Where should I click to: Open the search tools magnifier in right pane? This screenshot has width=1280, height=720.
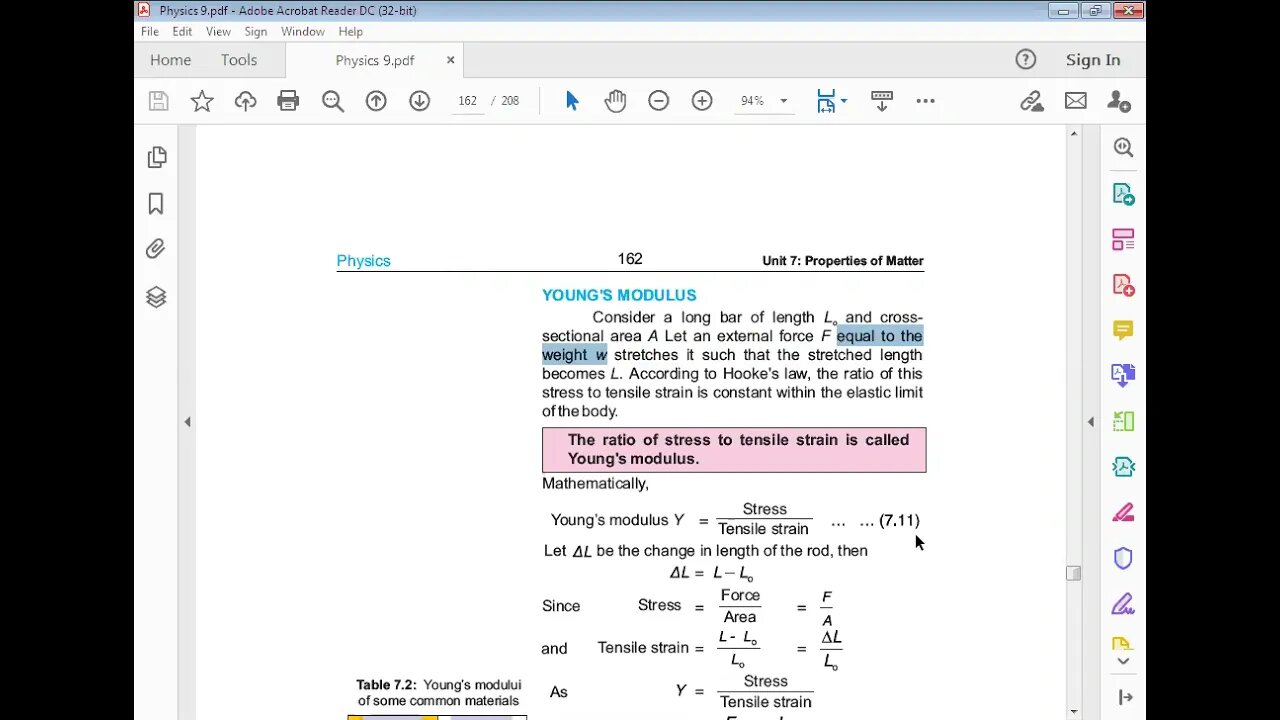tap(1123, 147)
